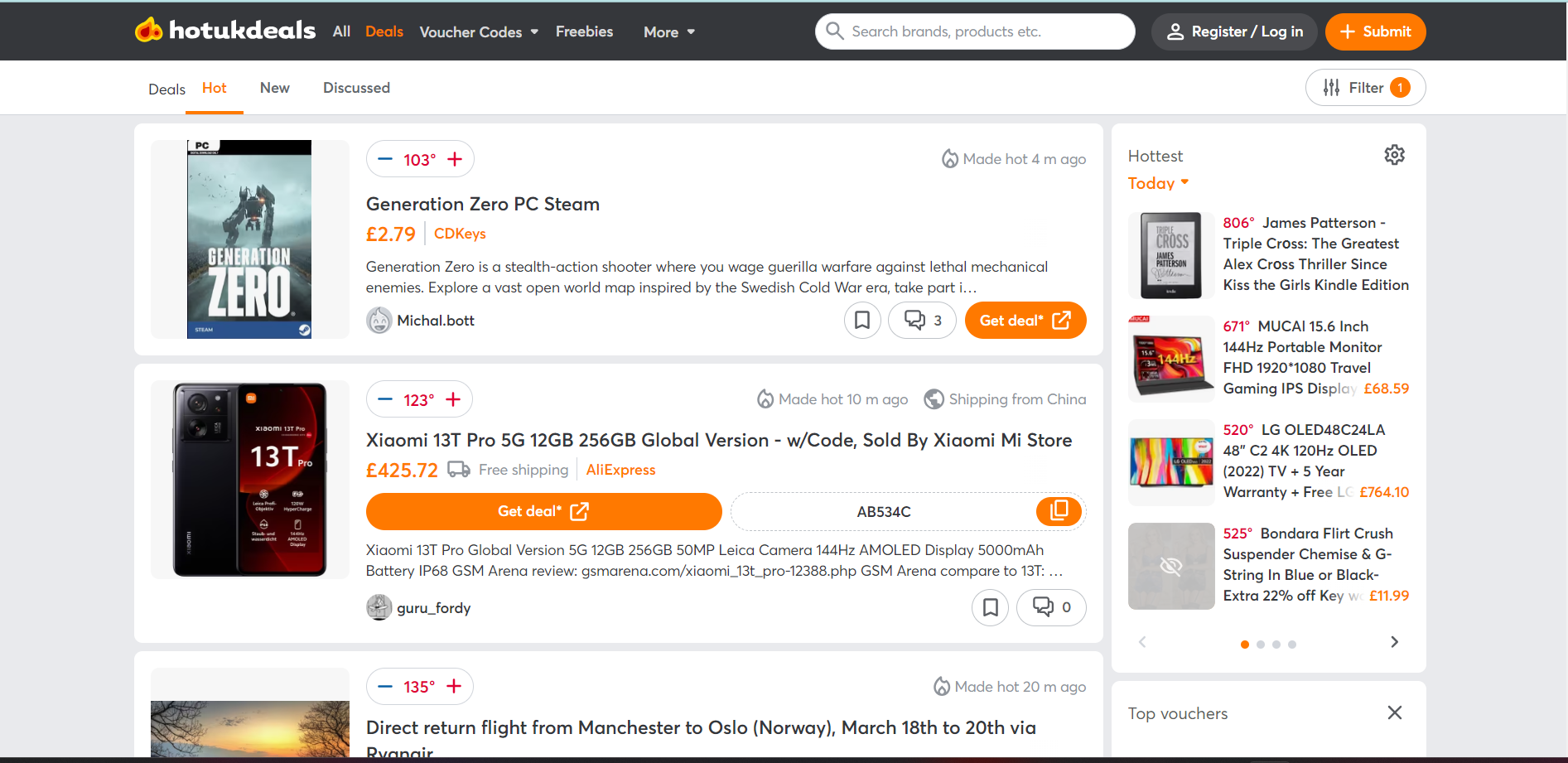This screenshot has width=1568, height=763.
Task: Get the Xiaomi 13T Pro deal
Action: click(543, 511)
